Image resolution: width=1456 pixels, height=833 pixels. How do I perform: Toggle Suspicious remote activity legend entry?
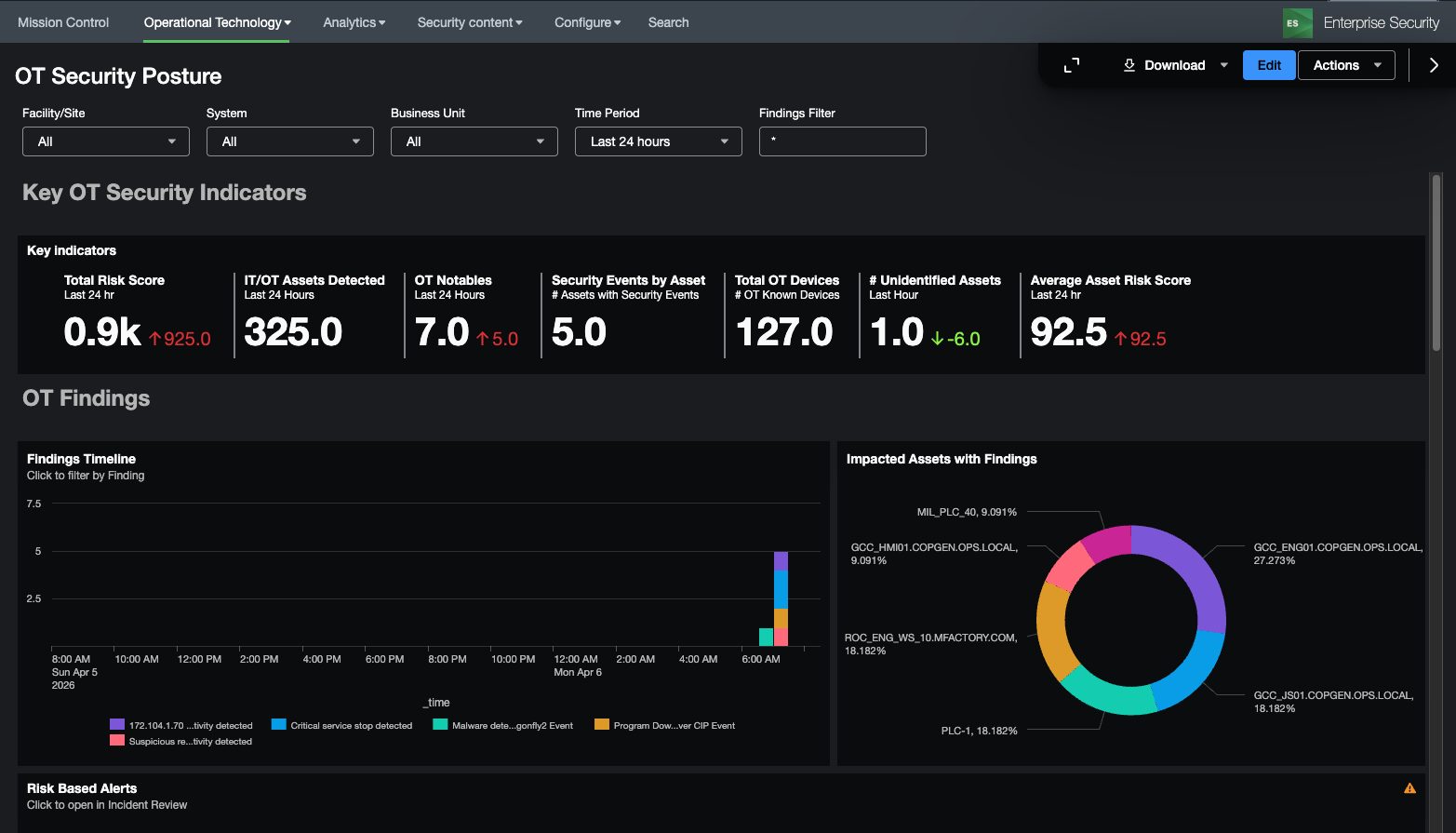181,741
